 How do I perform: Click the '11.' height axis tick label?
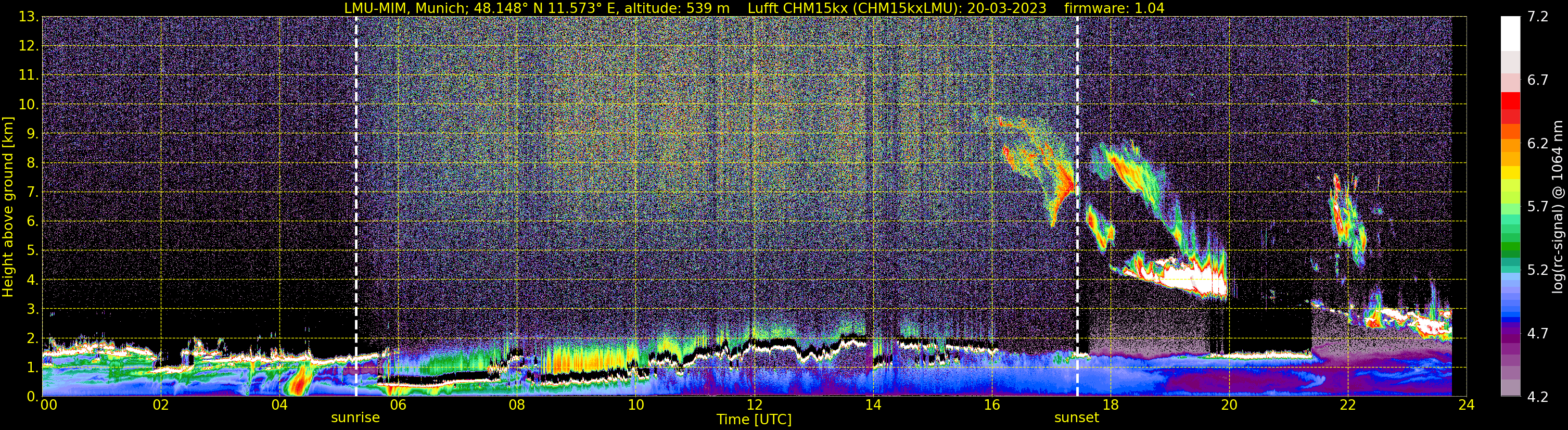(x=29, y=75)
